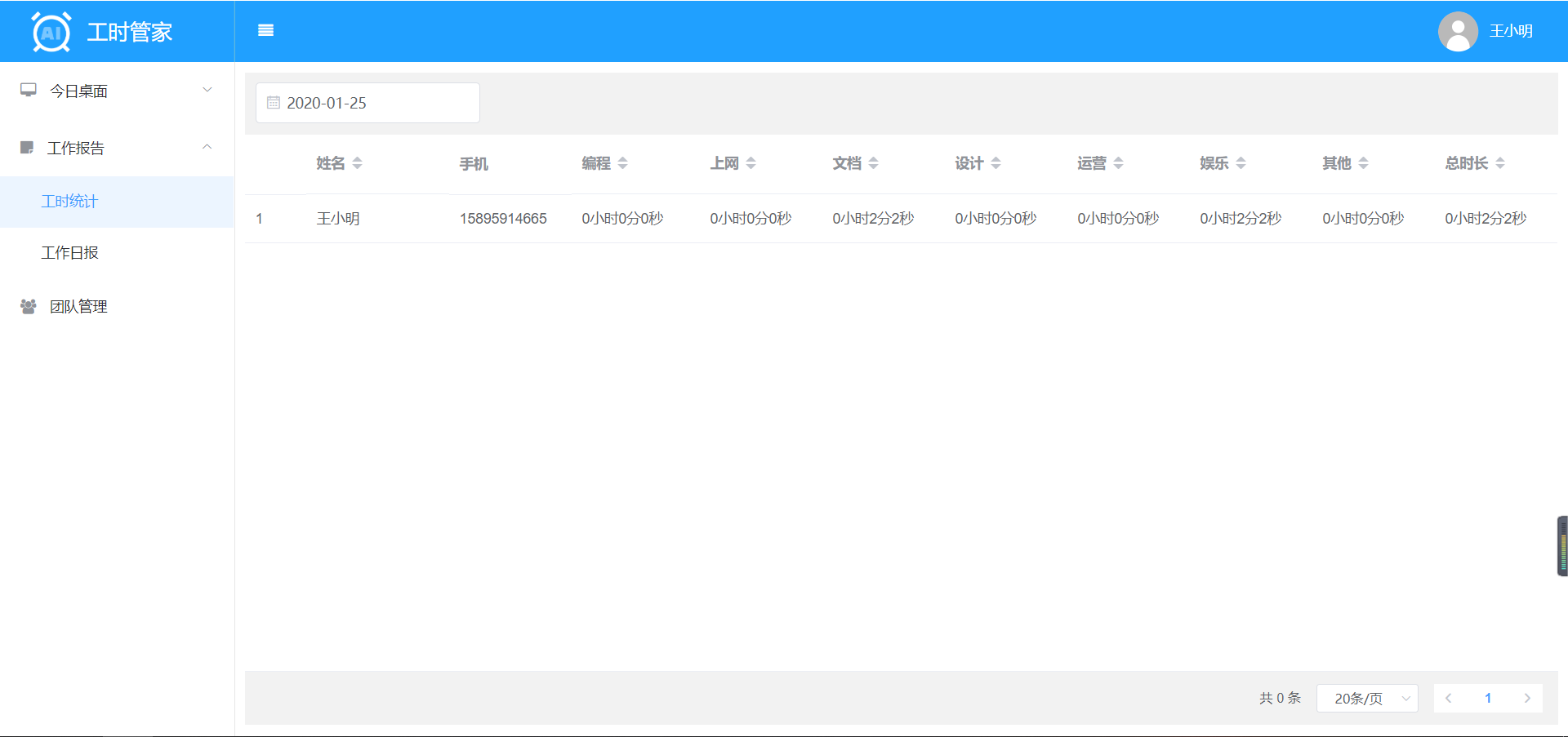
Task: Click the 今日桌面 monitor icon
Action: coord(29,91)
